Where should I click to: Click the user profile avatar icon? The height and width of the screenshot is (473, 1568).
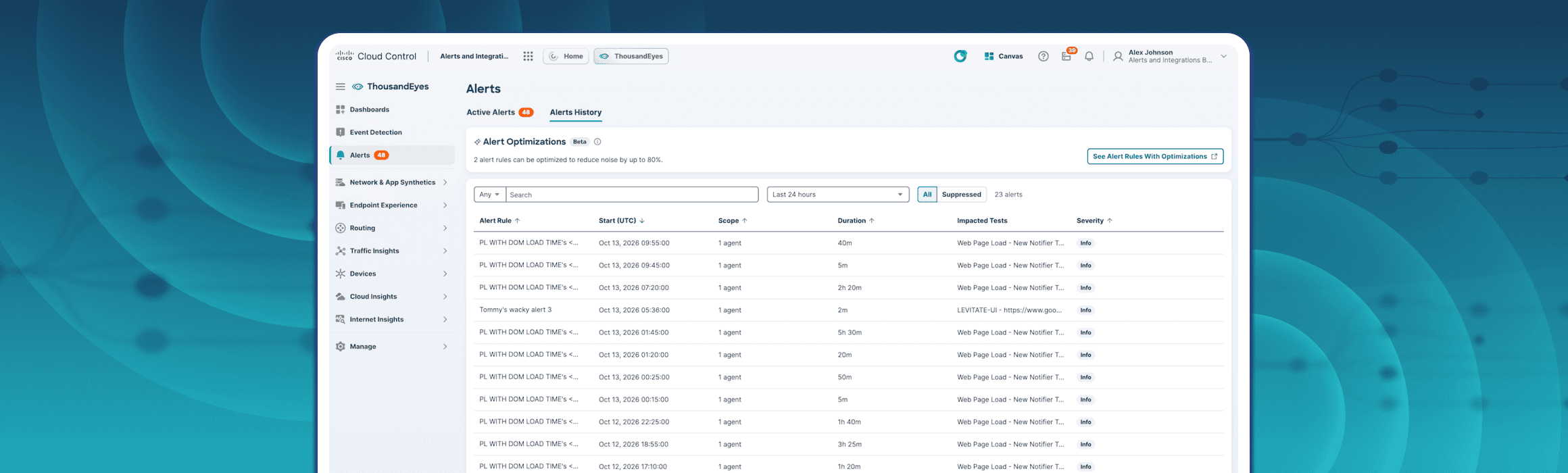click(x=1118, y=56)
